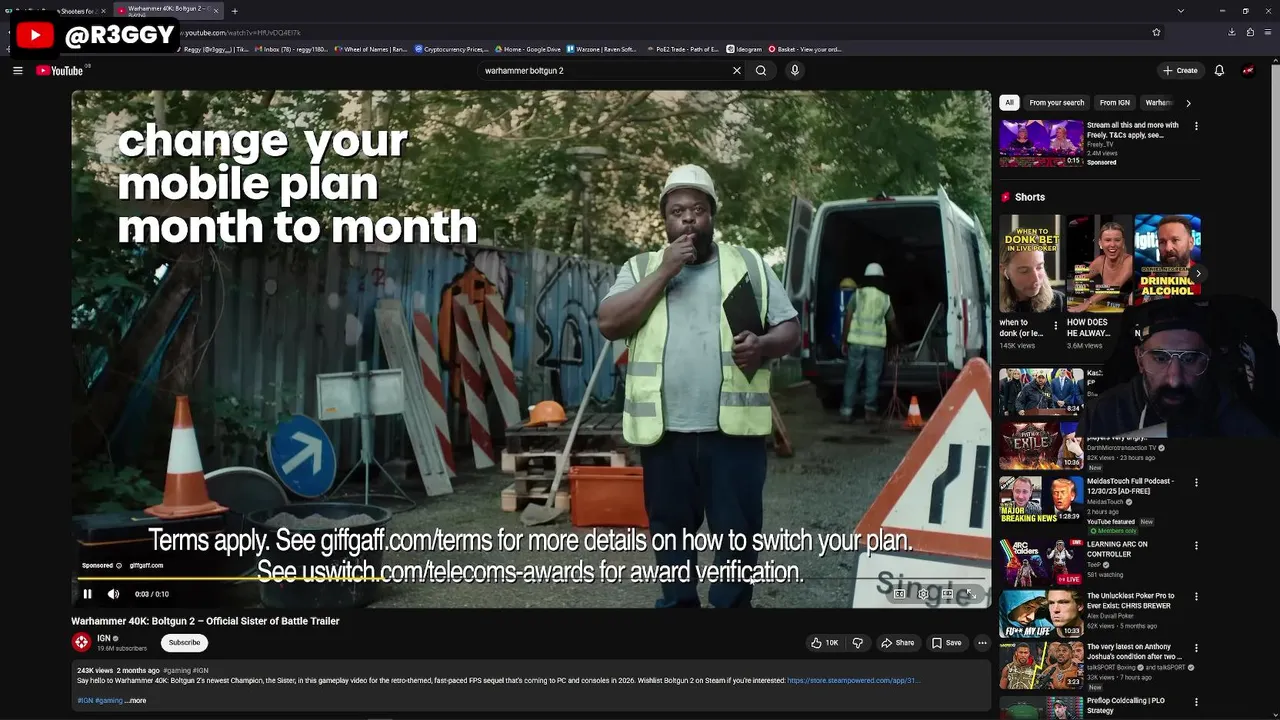Create a video with the Create button
This screenshot has width=1280, height=720.
point(1180,70)
